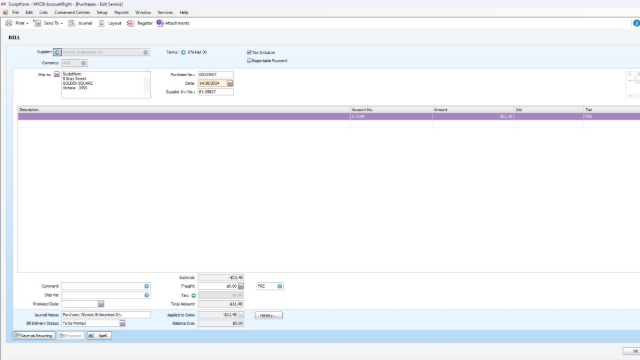The image size is (640, 360).
Task: Click the document thumbnail at right edge
Action: pos(633,84)
